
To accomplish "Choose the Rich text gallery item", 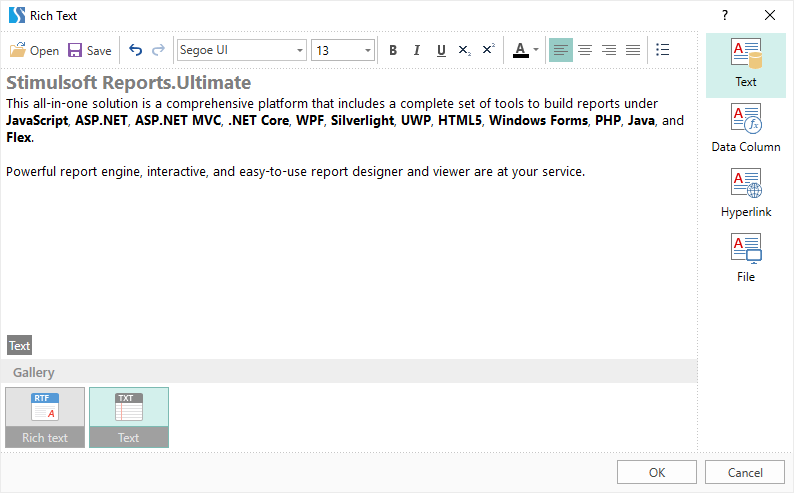I will coord(45,418).
